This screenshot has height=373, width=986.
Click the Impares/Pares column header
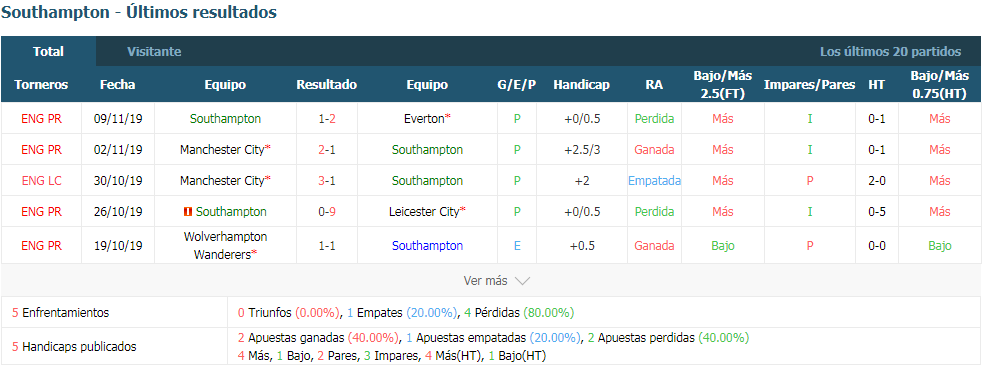click(809, 85)
